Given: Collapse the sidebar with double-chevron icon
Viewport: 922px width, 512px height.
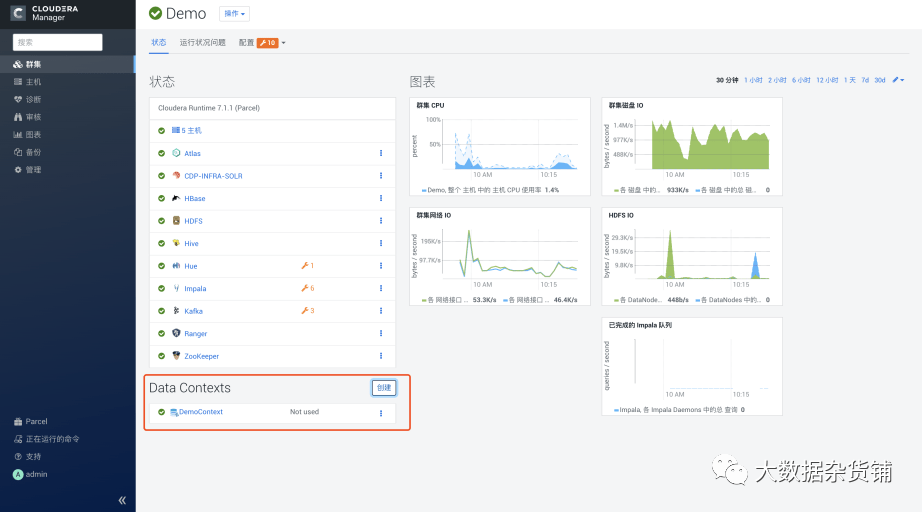Looking at the screenshot, I should pos(122,500).
